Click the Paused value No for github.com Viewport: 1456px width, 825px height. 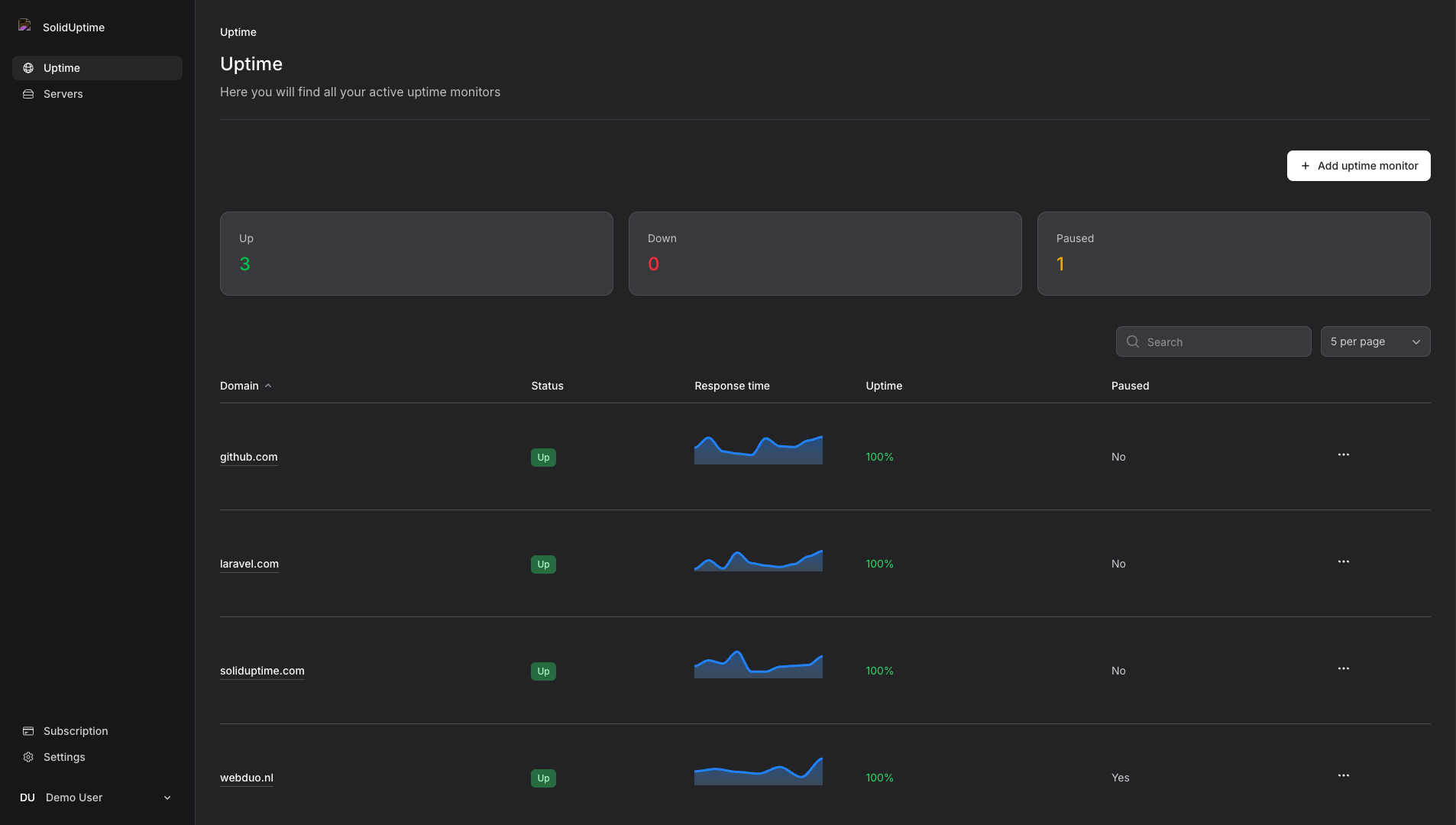1118,457
